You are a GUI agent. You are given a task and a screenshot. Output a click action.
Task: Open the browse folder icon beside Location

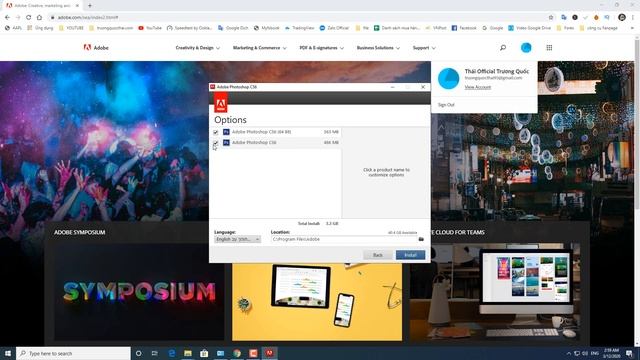coord(421,239)
